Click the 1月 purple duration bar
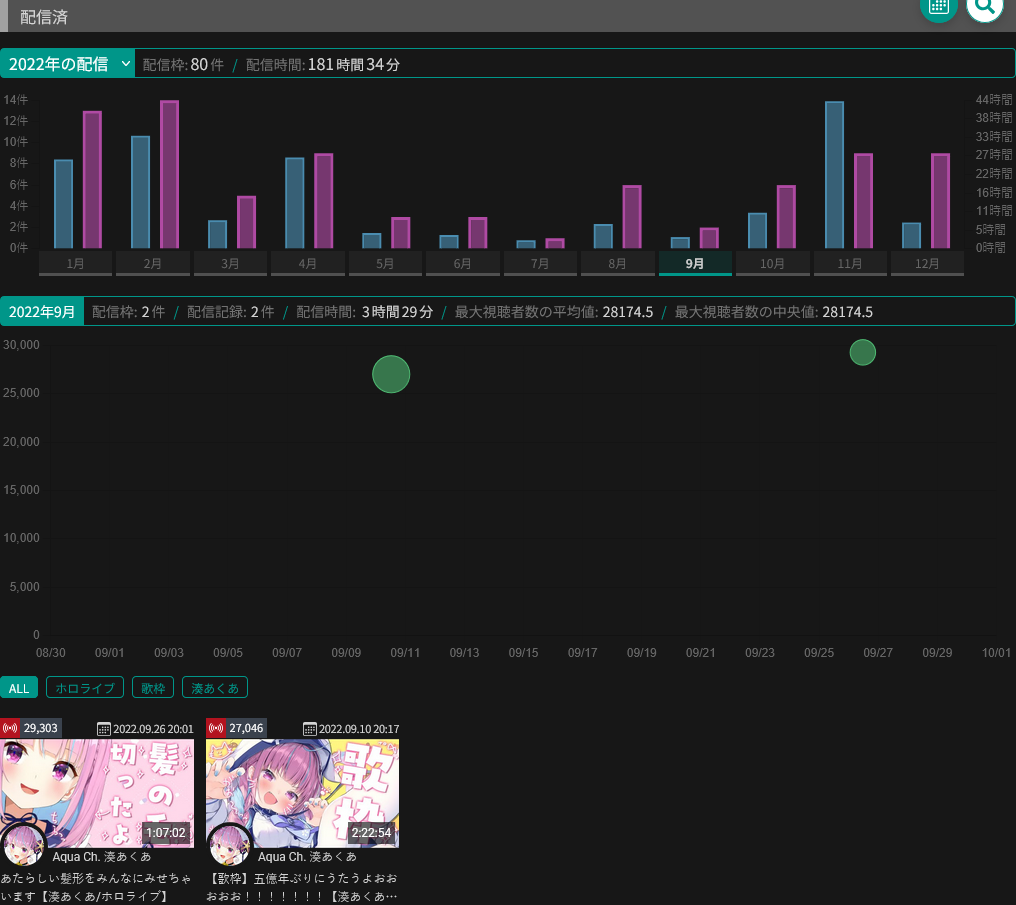The image size is (1016, 905). pos(92,180)
